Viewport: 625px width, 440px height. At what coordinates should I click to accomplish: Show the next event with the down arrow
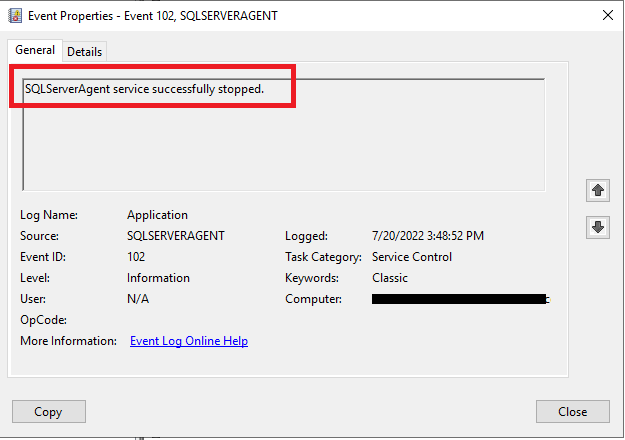click(x=597, y=227)
